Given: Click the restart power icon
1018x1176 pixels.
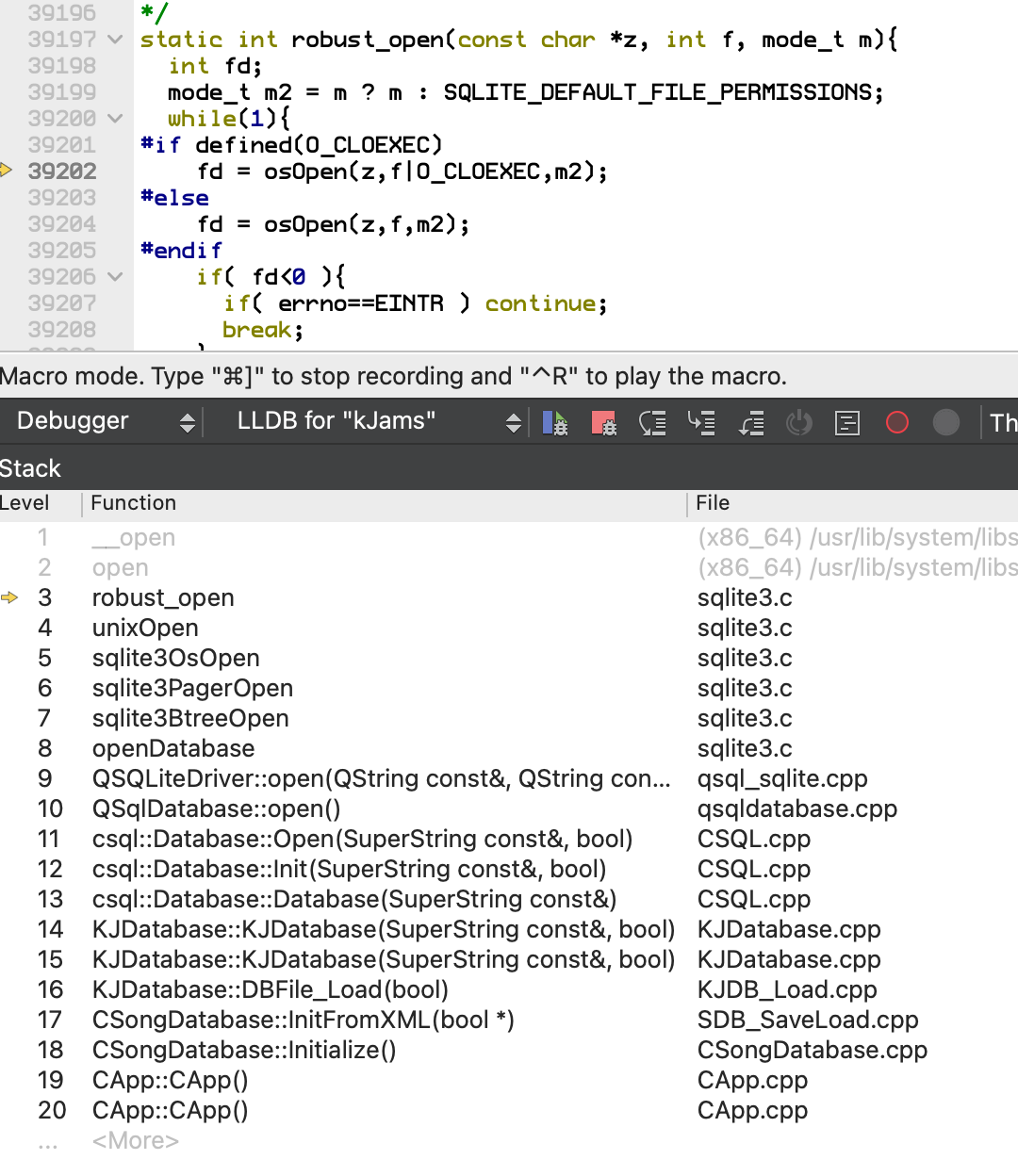Looking at the screenshot, I should point(799,422).
